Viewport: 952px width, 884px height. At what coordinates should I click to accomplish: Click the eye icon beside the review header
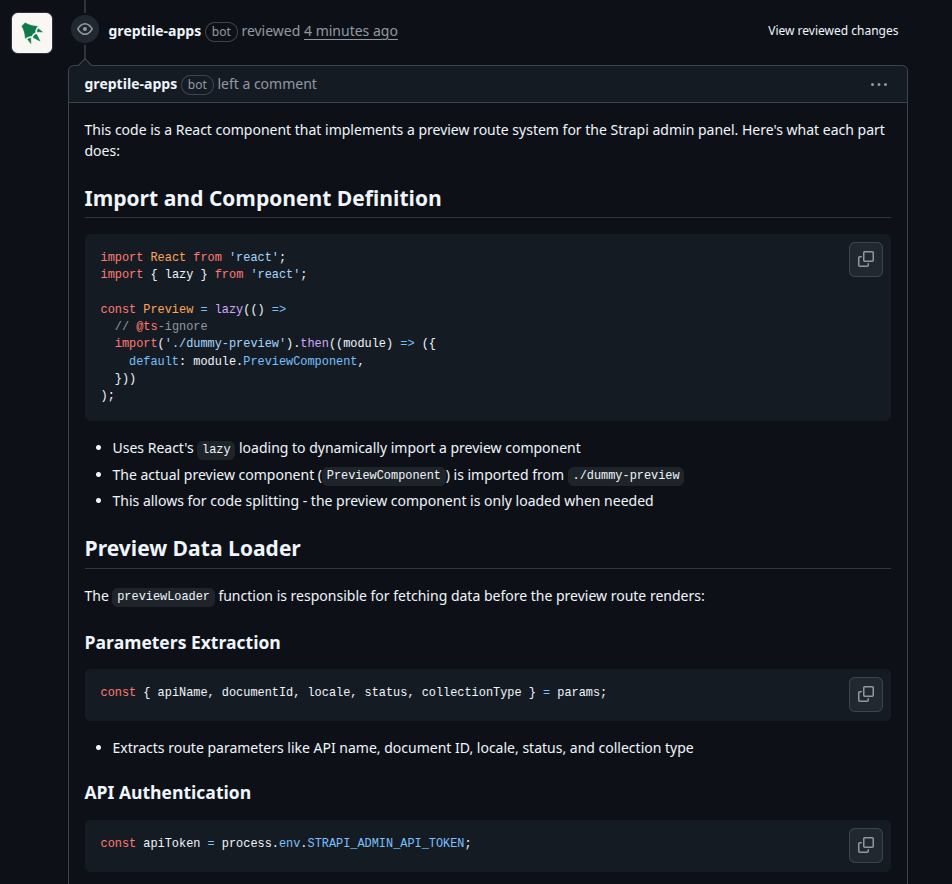point(84,29)
